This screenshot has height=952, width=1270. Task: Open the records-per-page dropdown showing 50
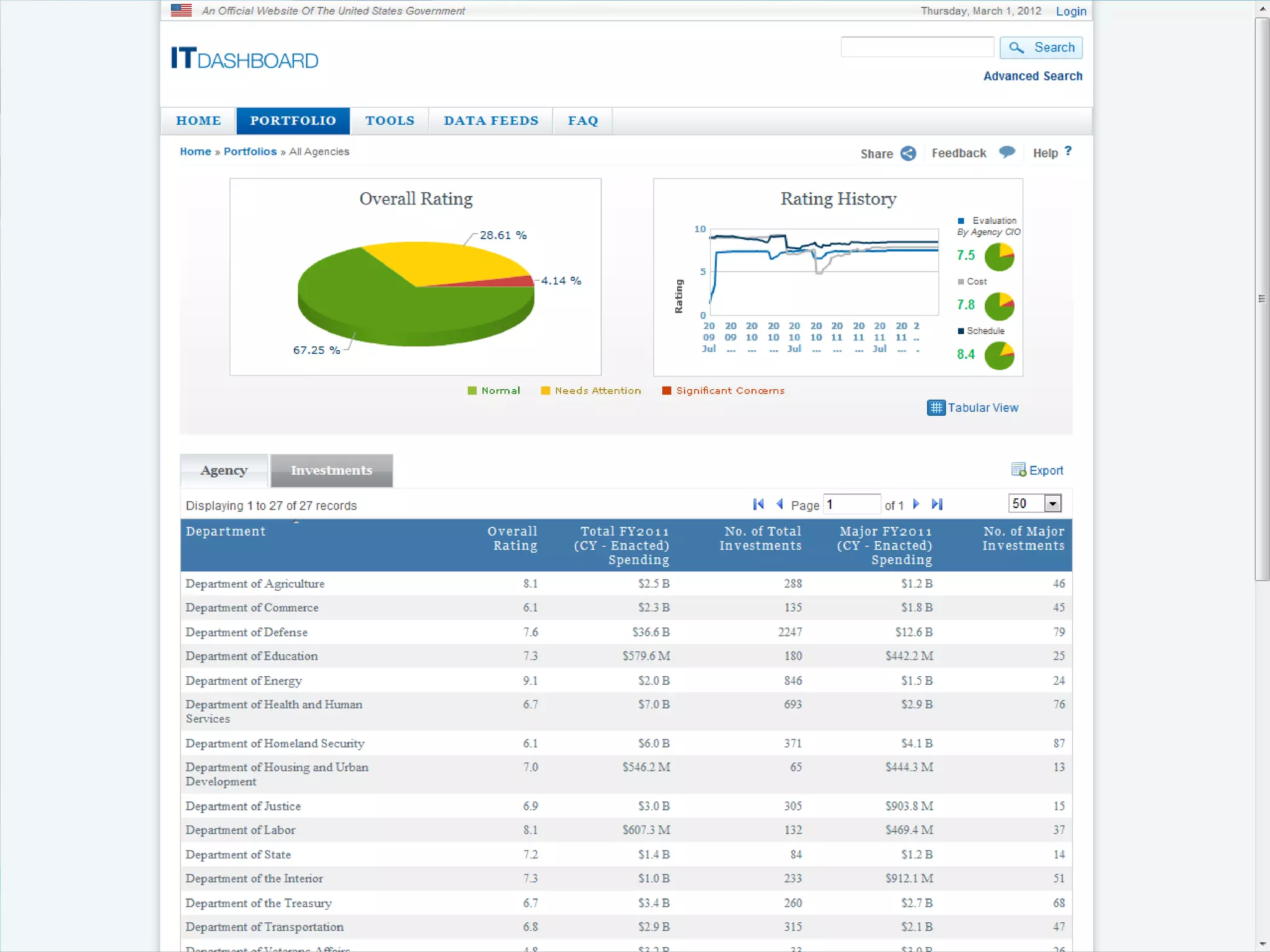pos(1052,504)
